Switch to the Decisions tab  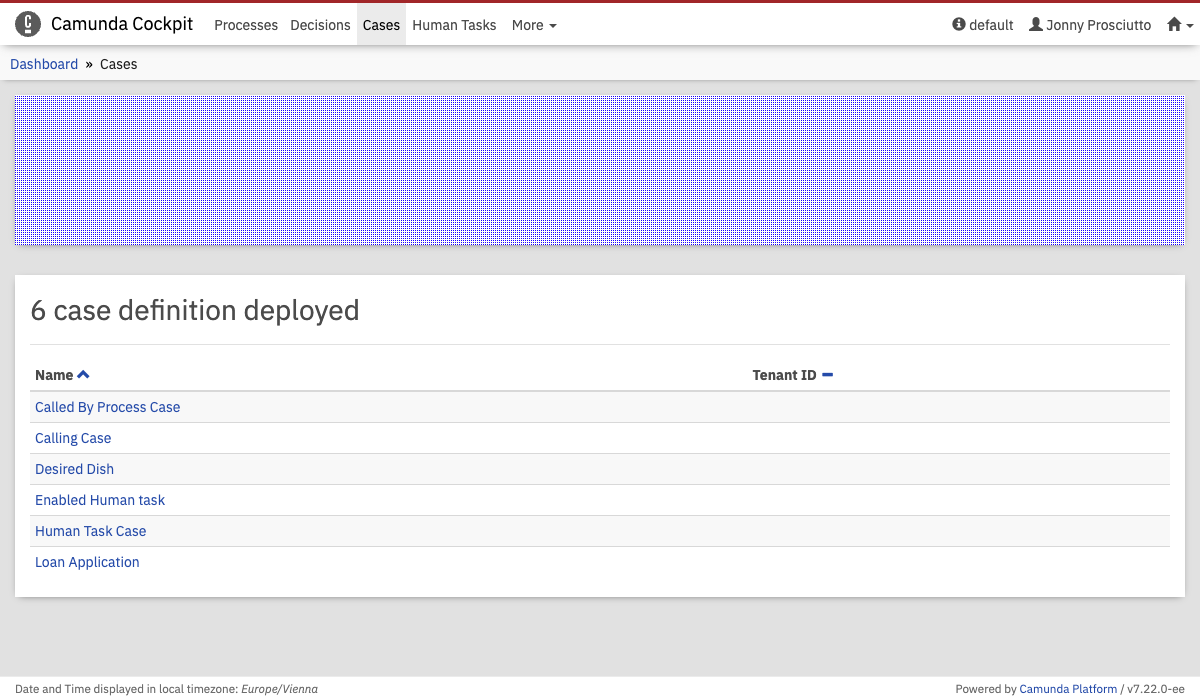pos(320,25)
